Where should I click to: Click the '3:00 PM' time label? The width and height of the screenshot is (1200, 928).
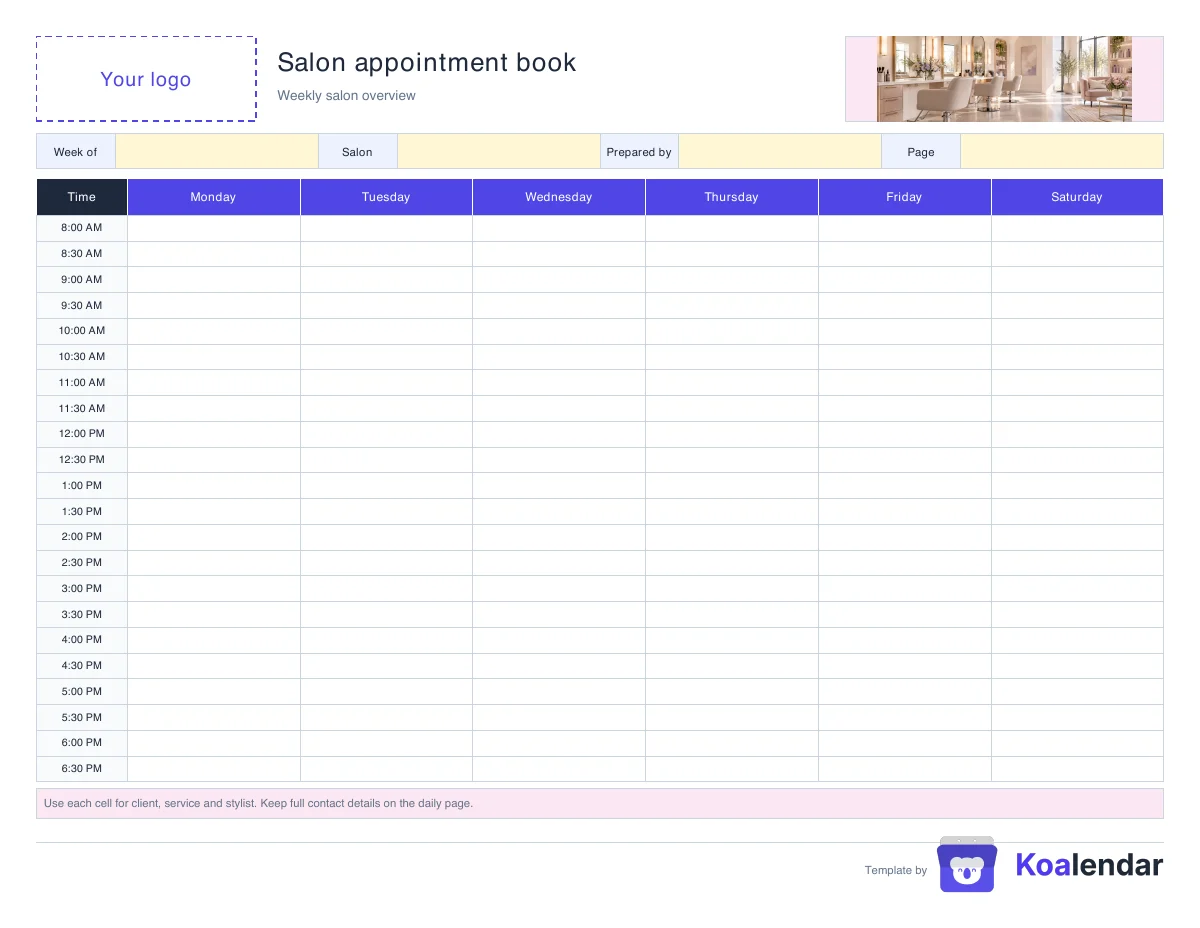pos(82,589)
